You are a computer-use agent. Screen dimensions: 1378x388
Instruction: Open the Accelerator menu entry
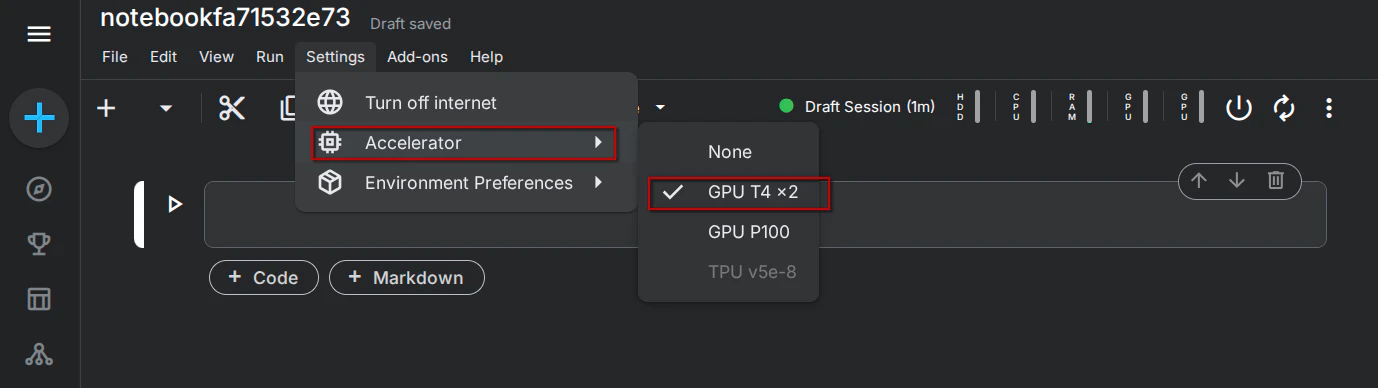(466, 143)
